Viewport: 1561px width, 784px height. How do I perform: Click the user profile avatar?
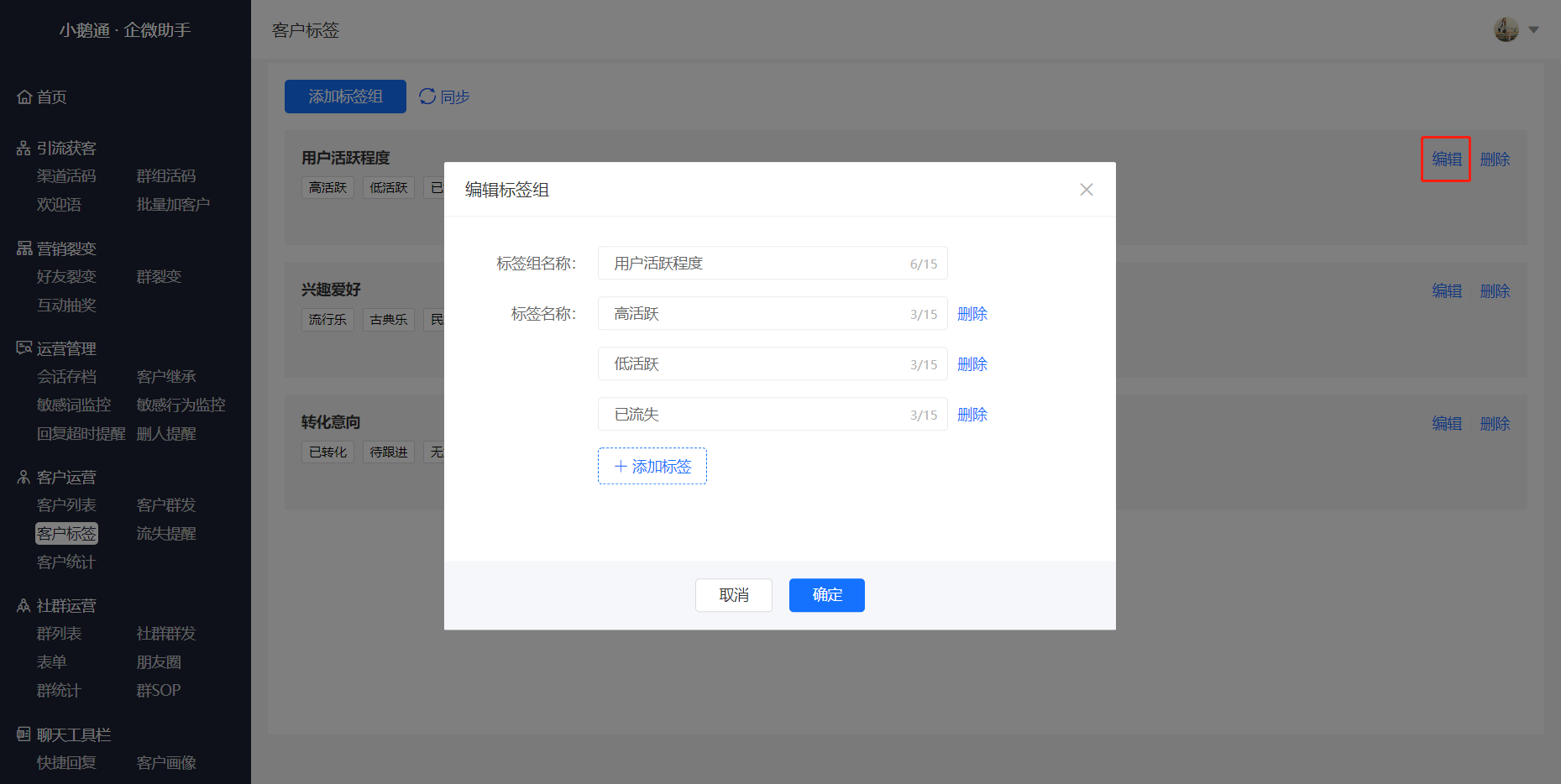pyautogui.click(x=1506, y=29)
